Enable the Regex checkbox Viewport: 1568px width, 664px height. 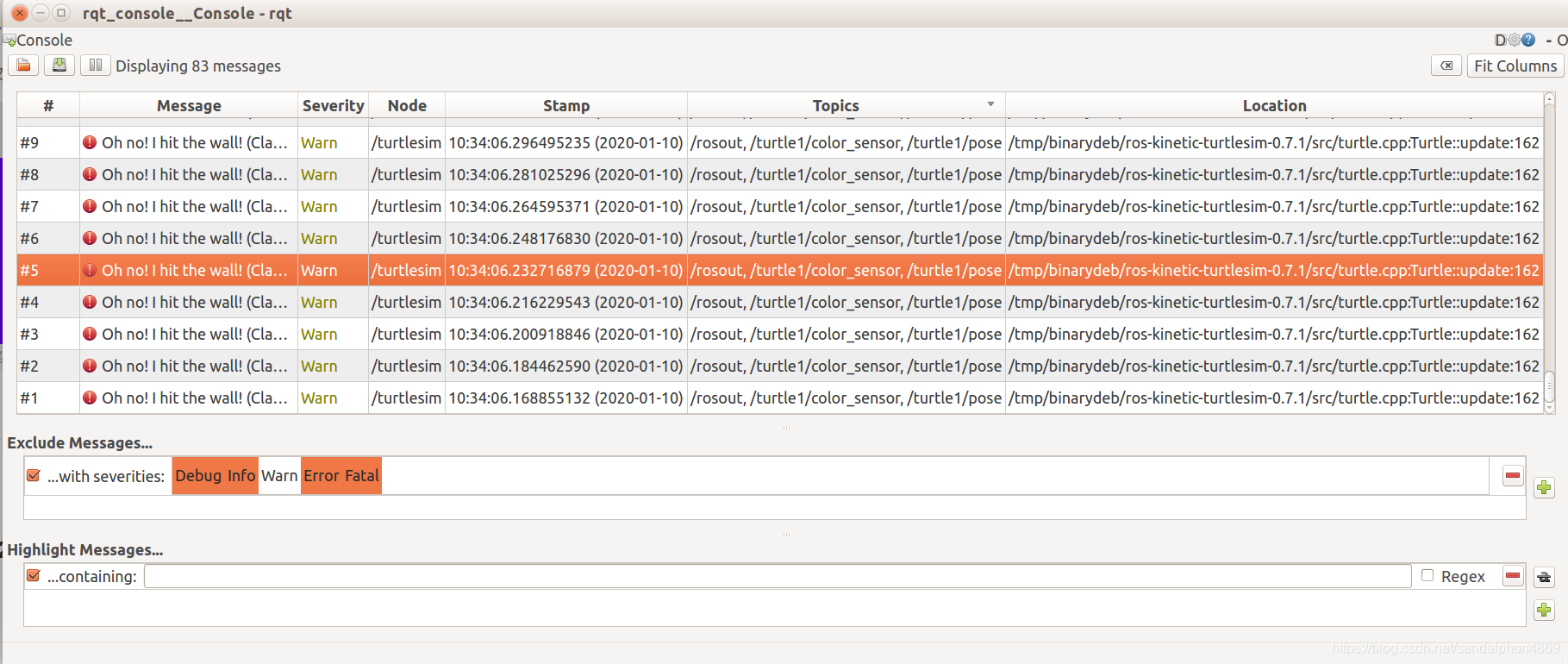[1427, 576]
